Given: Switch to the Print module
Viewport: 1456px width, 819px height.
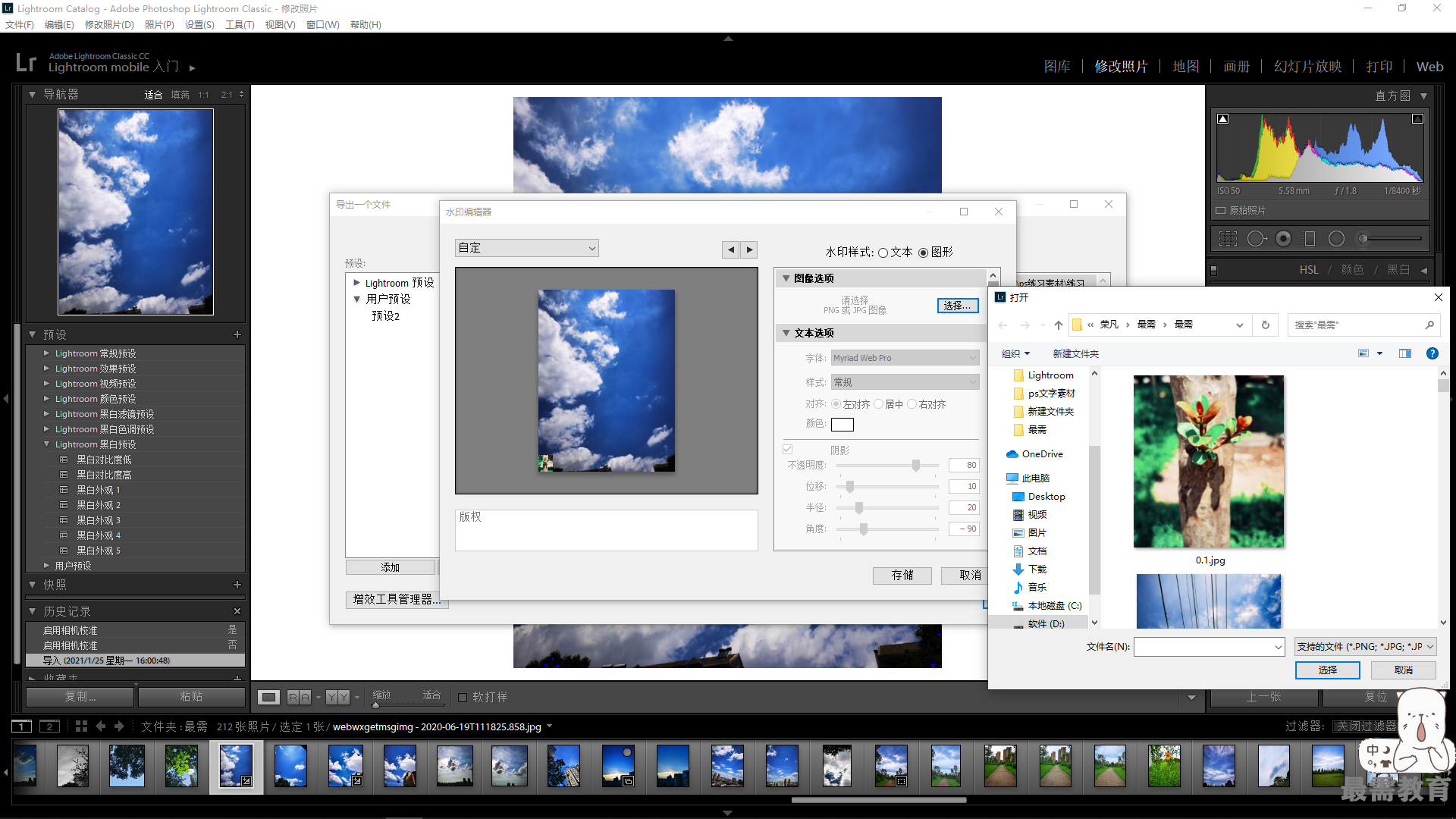Looking at the screenshot, I should 1379,67.
